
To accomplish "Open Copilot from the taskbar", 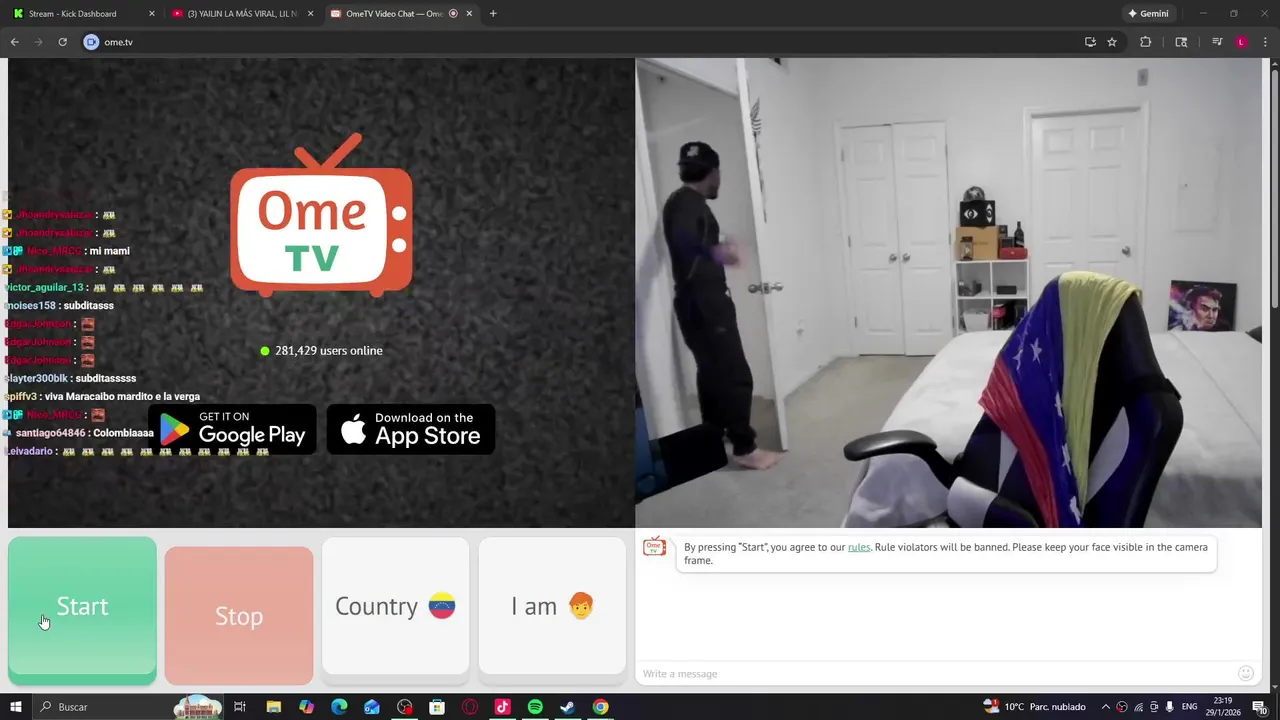I will click(x=306, y=707).
